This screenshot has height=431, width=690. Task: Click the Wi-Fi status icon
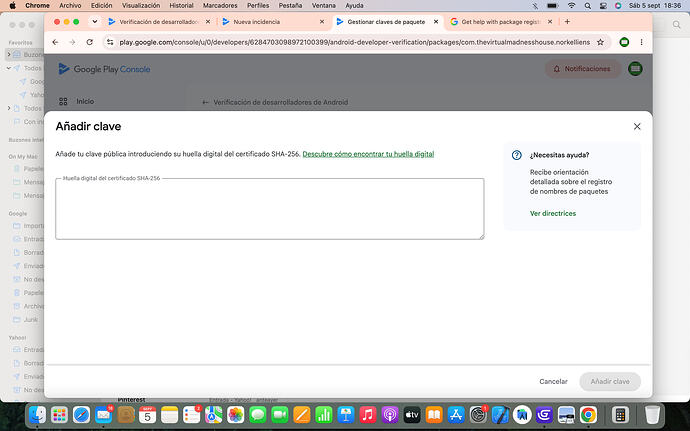[x=571, y=6]
